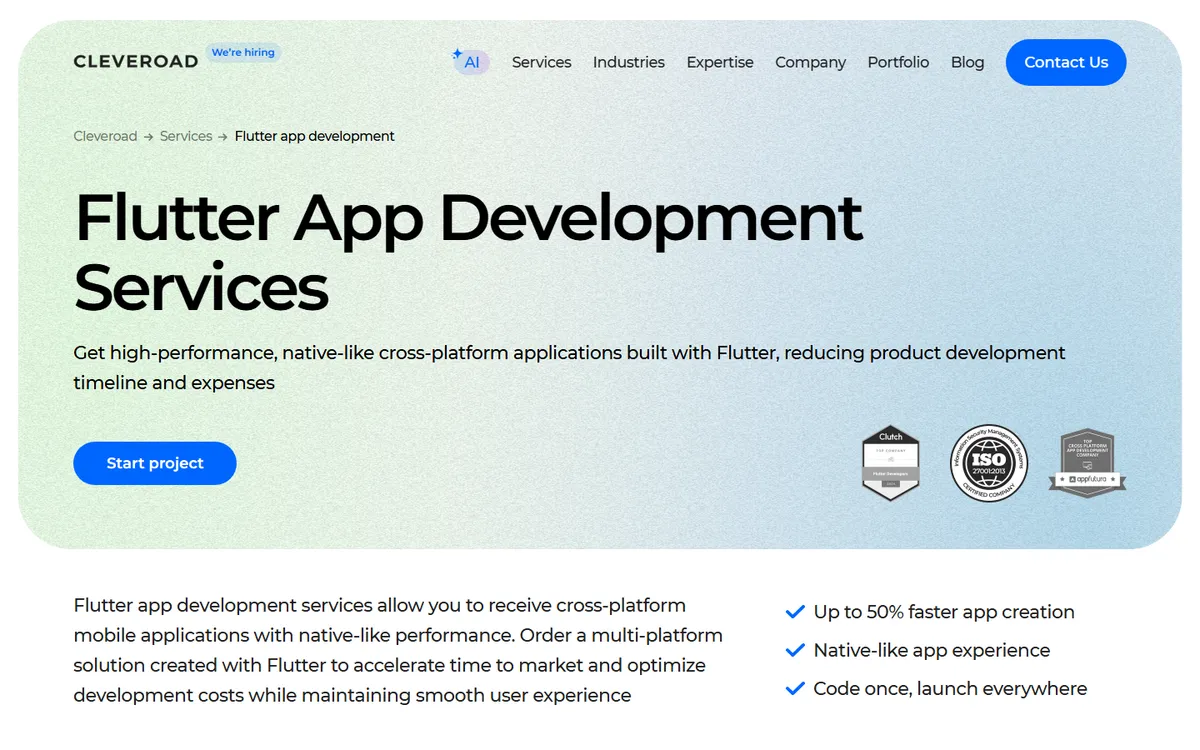Click the Flutter App Development Services heading

point(468,251)
